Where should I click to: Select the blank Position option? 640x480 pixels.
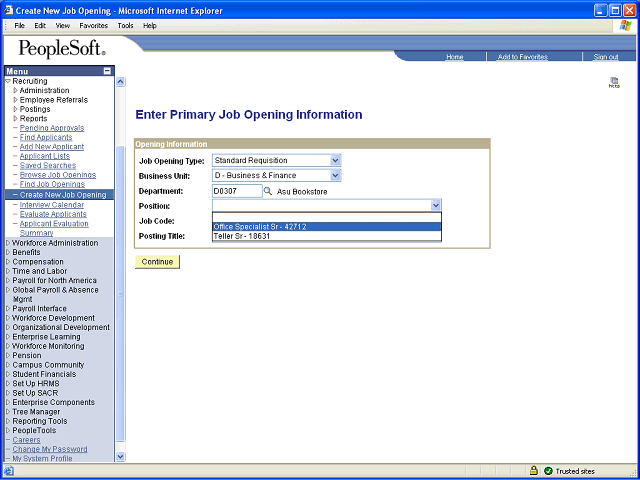click(327, 218)
